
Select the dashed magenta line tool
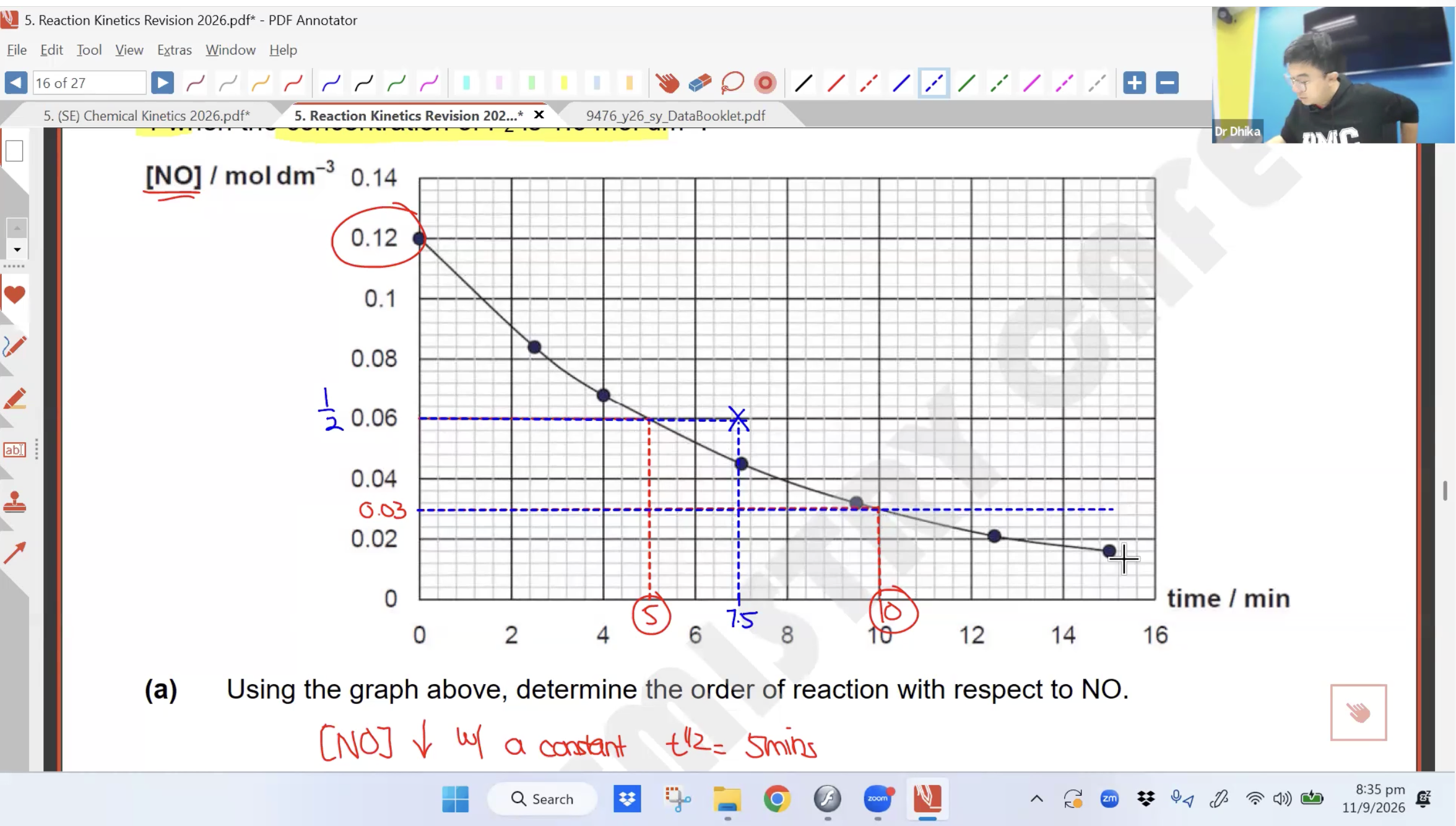(1064, 83)
